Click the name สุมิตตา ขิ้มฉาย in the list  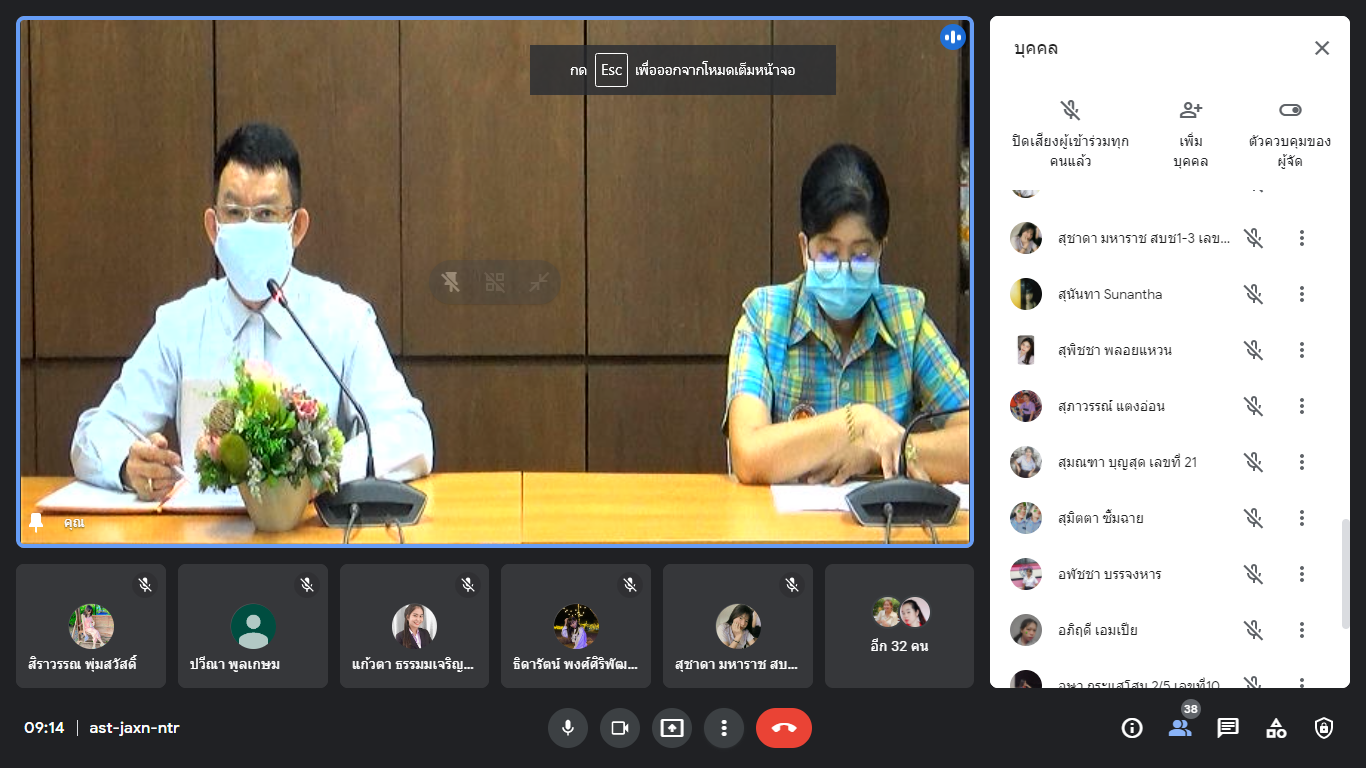click(x=1100, y=518)
